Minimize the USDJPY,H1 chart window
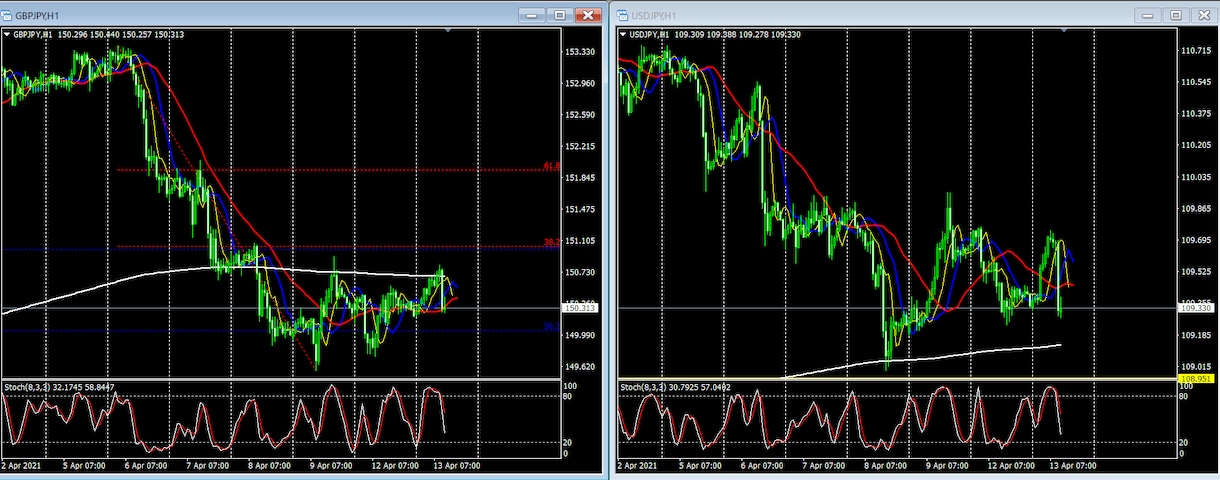This screenshot has height=480, width=1220. click(1150, 15)
